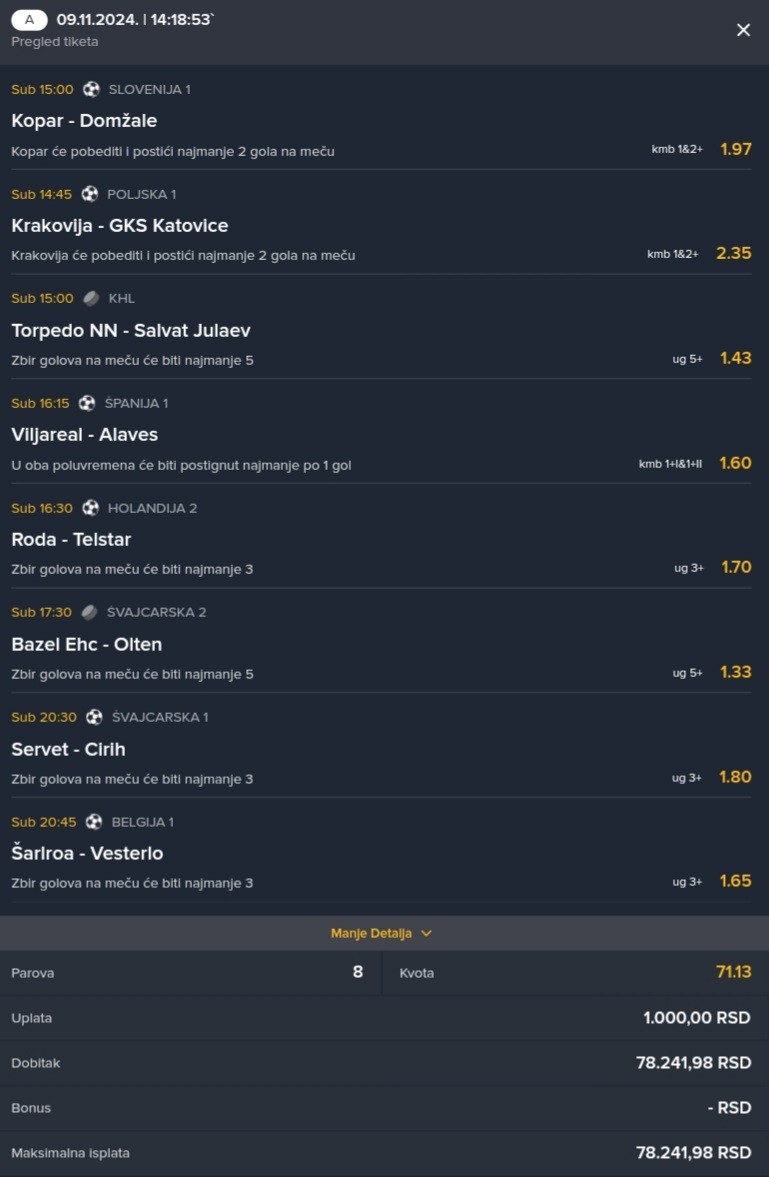
Task: Click the Šarlroa - Vesterlo match title
Action: [x=87, y=853]
